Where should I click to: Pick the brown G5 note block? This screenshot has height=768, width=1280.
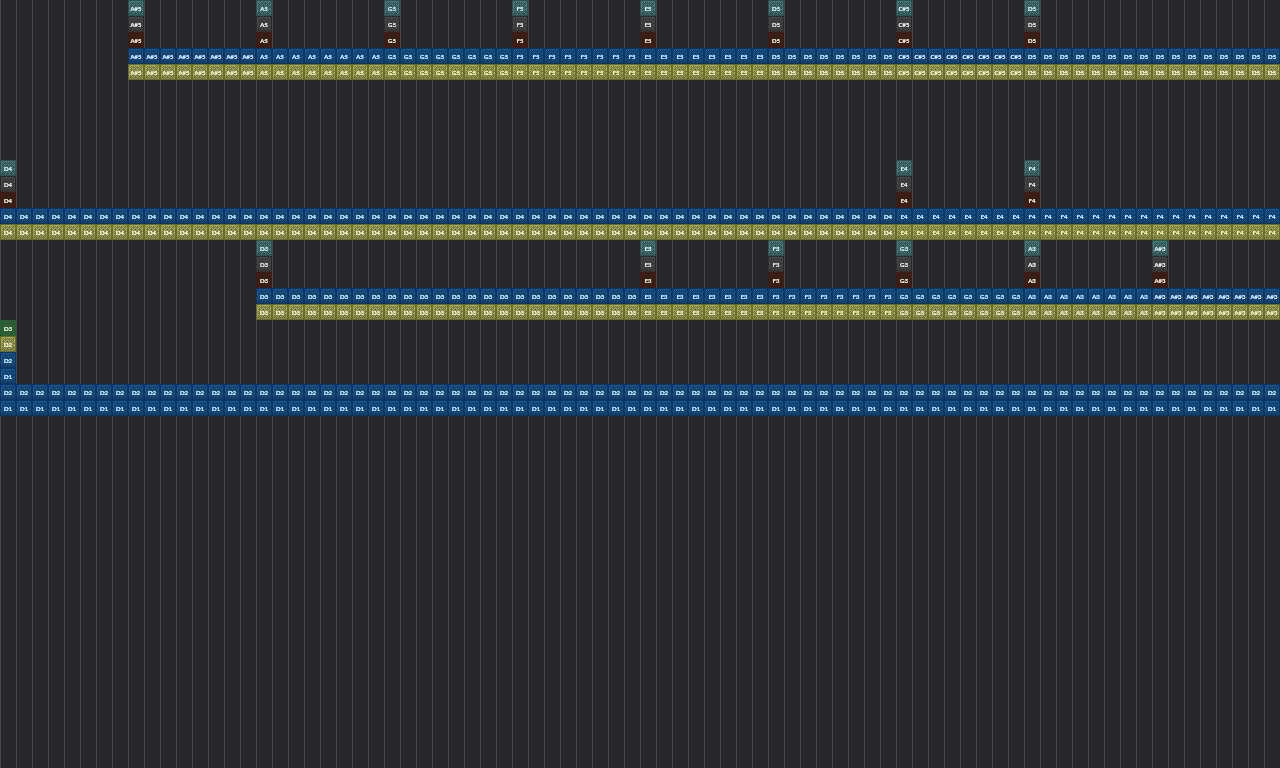392,40
